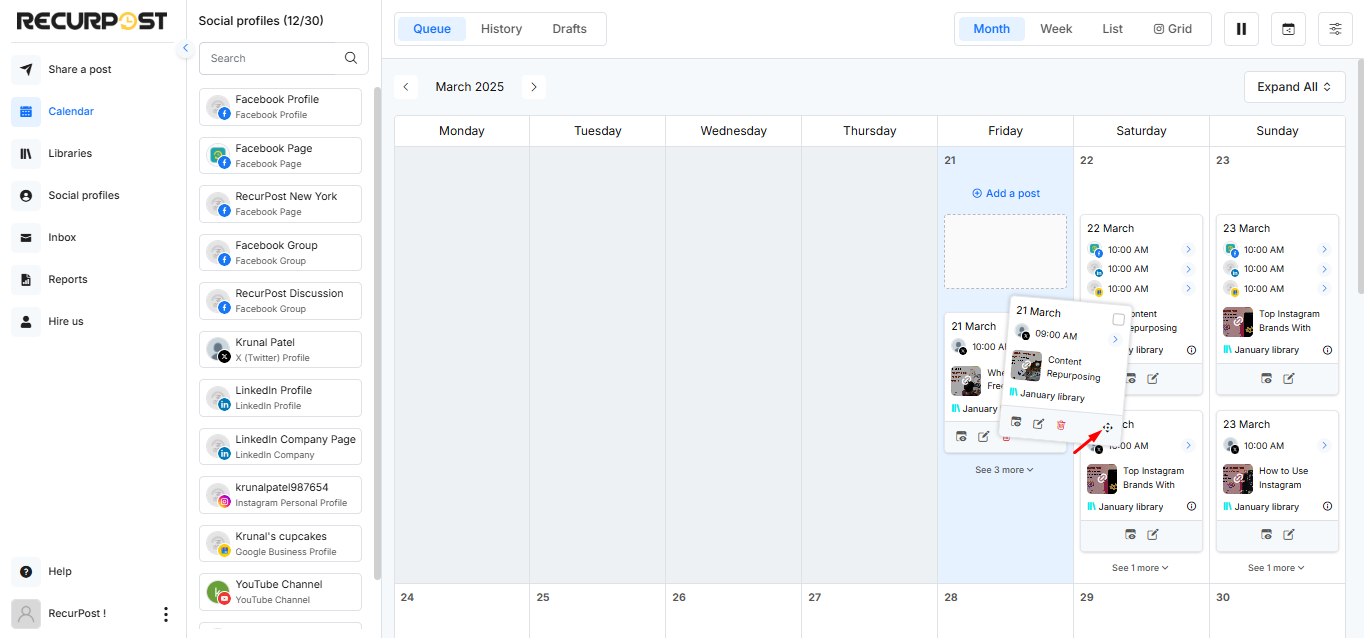Open the How to Use Instagram post thumbnail
The image size is (1364, 638).
point(1238,478)
